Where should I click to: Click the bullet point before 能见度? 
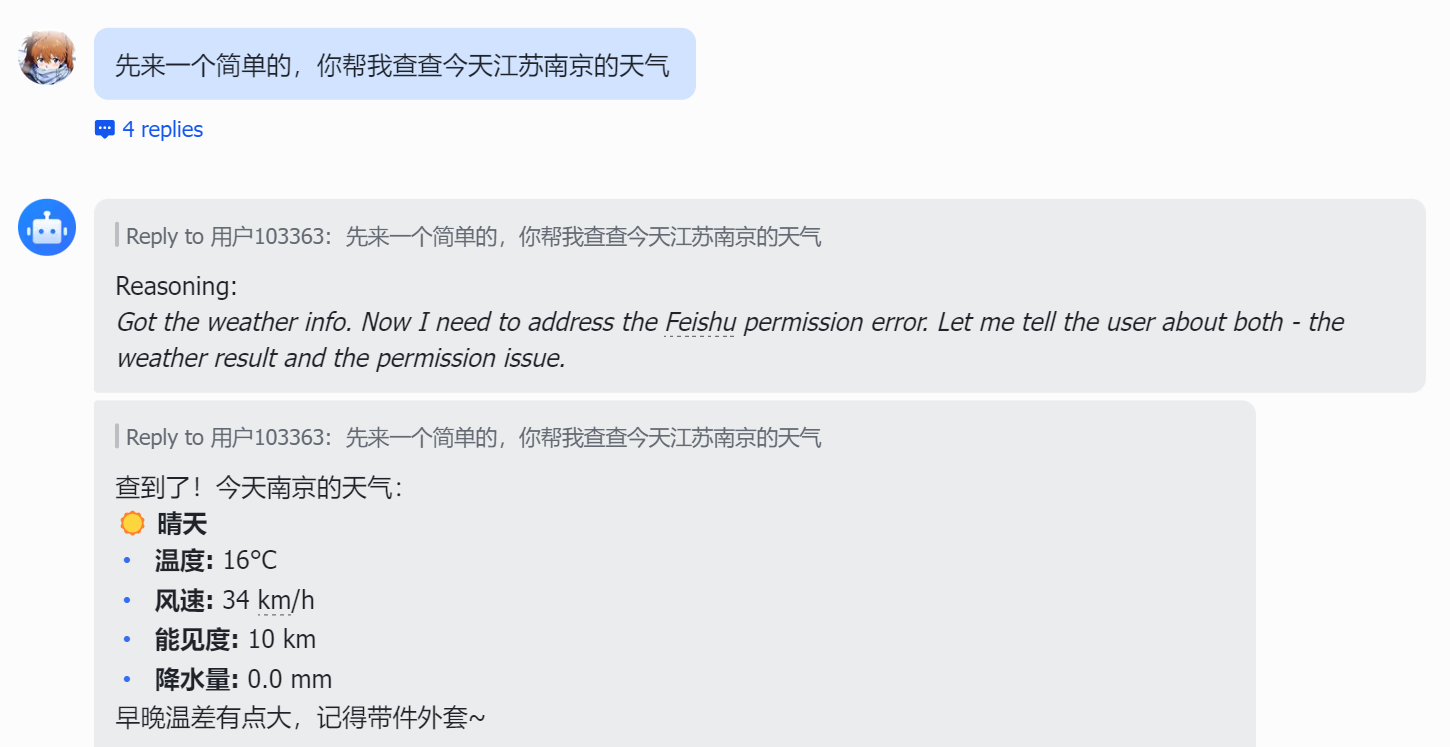pos(127,638)
